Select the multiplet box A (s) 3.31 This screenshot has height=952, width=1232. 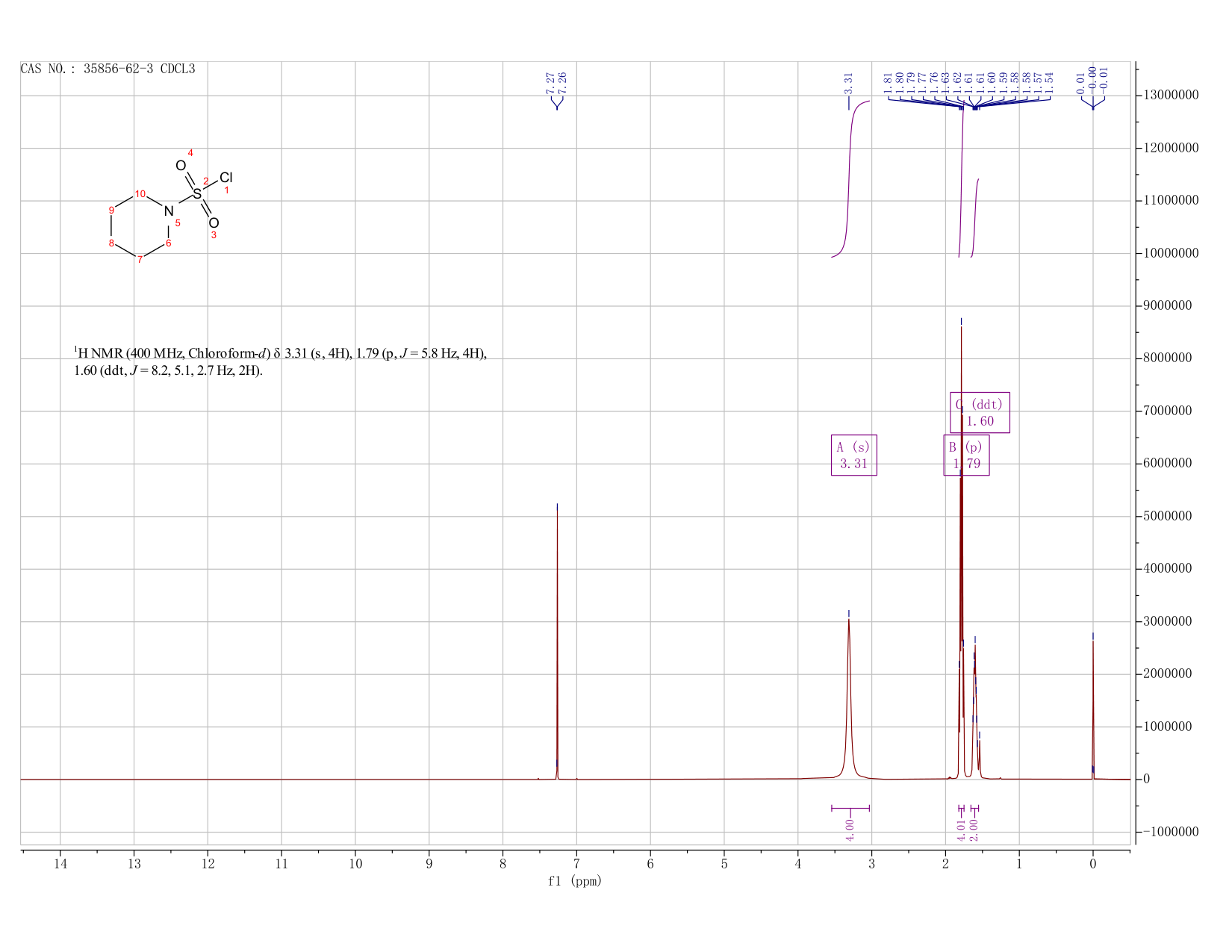[853, 455]
